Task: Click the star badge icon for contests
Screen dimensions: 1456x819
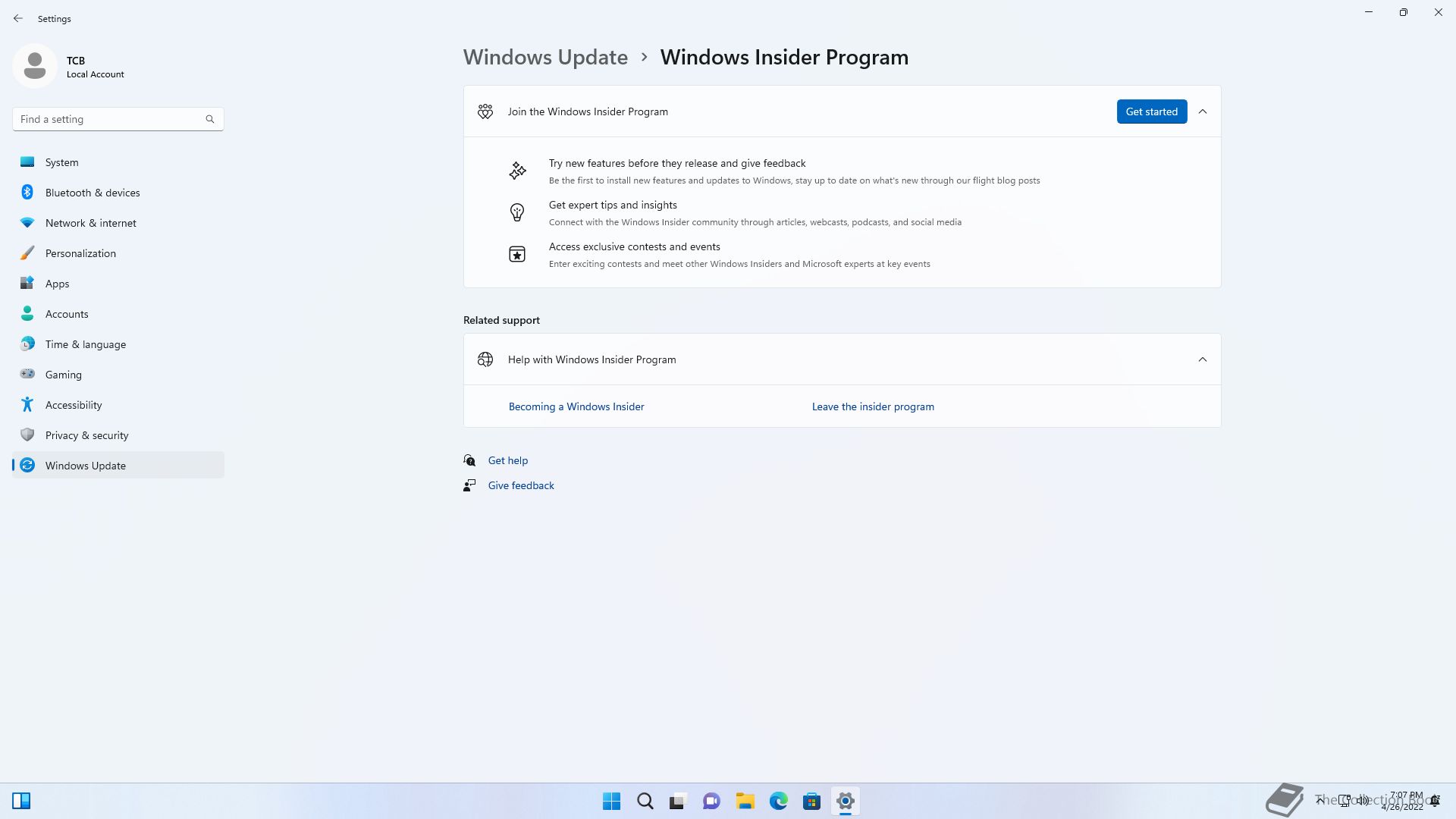Action: (517, 254)
